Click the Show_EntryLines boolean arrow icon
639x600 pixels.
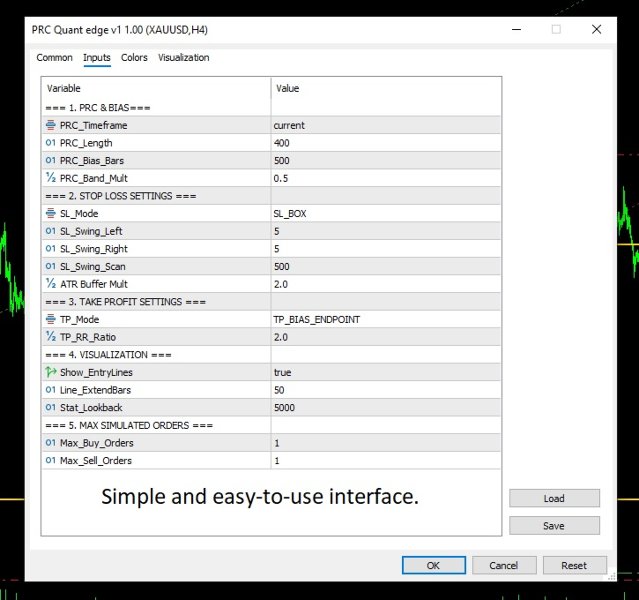pos(50,372)
